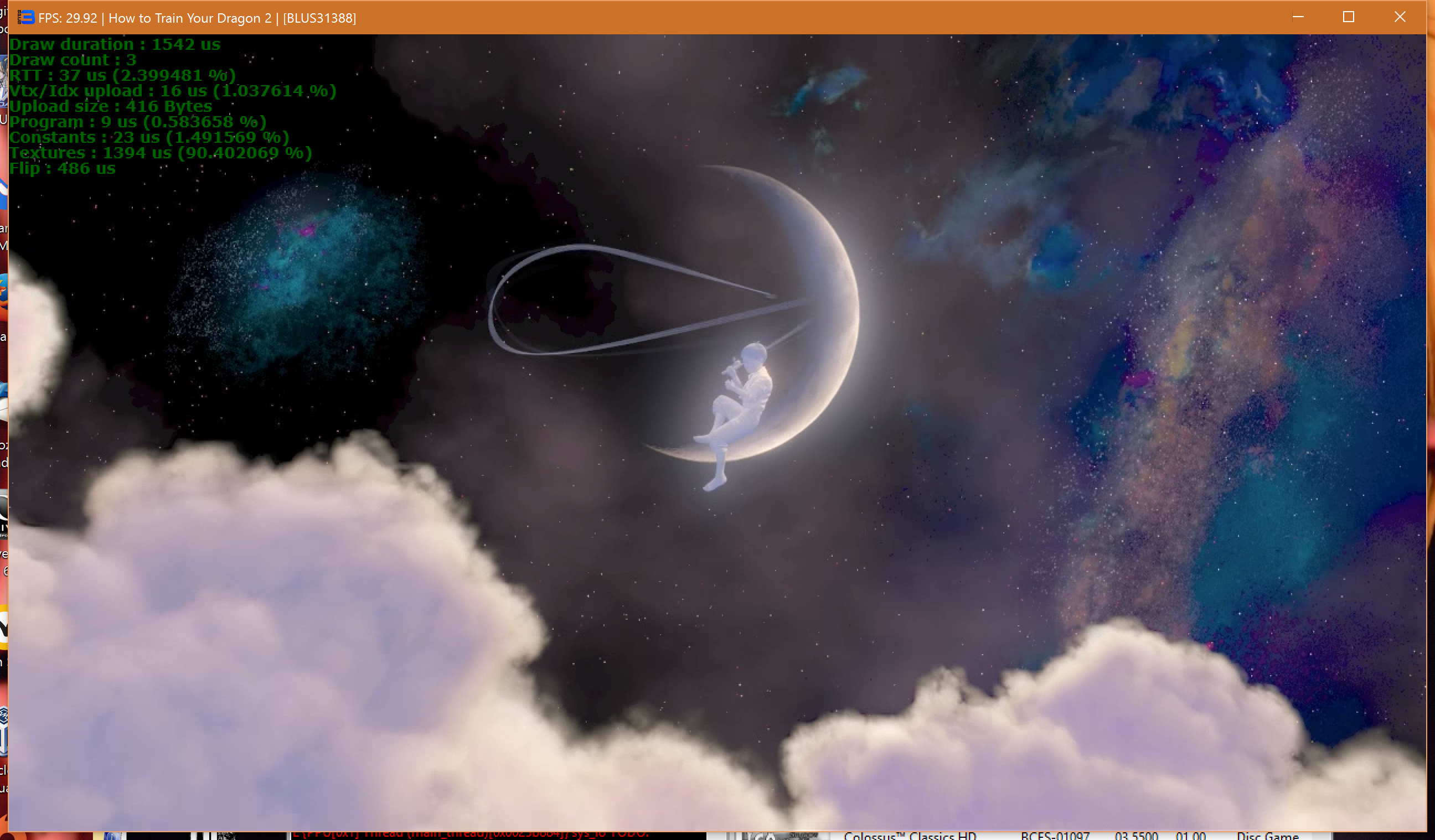Maximize the RPCS3 game window

click(1349, 17)
